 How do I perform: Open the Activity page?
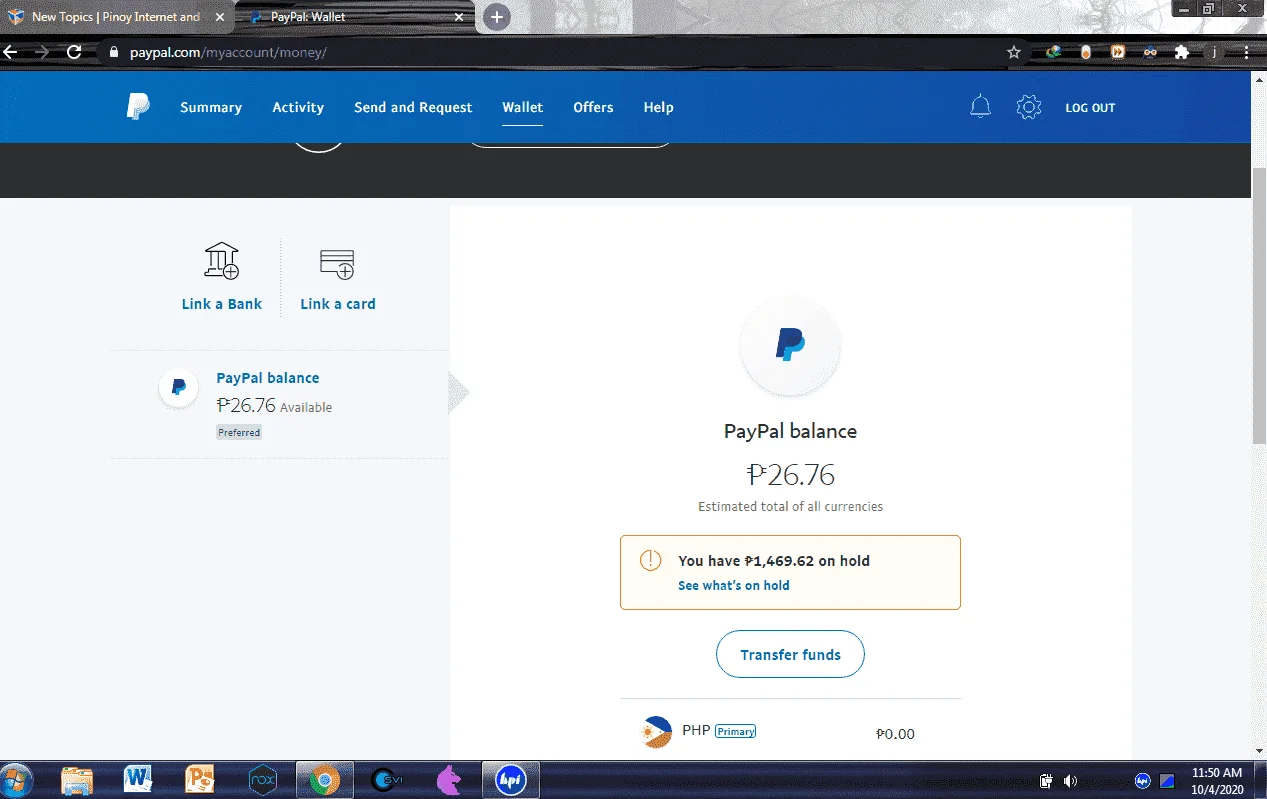(x=298, y=107)
